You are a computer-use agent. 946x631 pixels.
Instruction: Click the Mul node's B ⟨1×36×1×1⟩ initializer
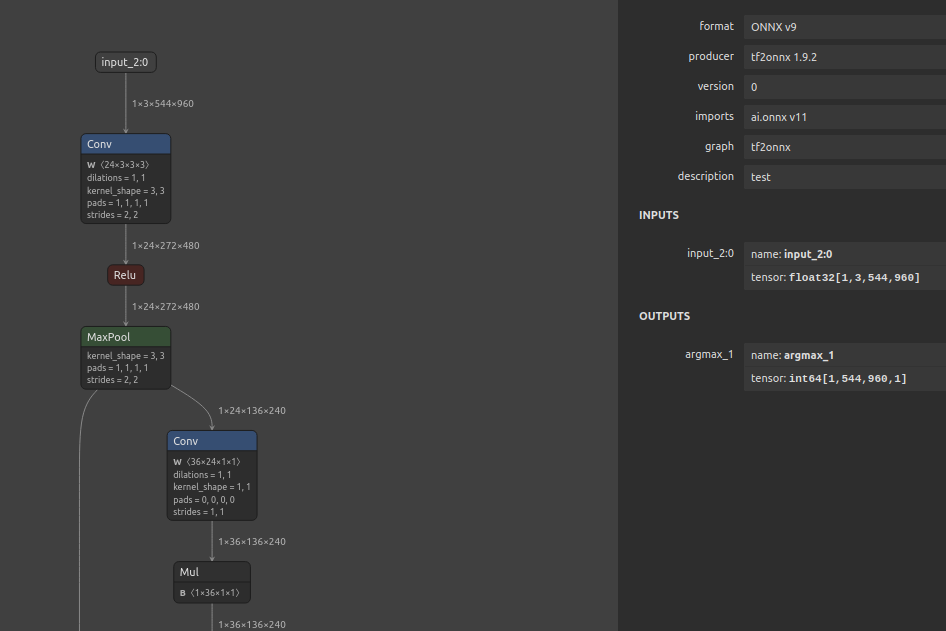(211, 593)
